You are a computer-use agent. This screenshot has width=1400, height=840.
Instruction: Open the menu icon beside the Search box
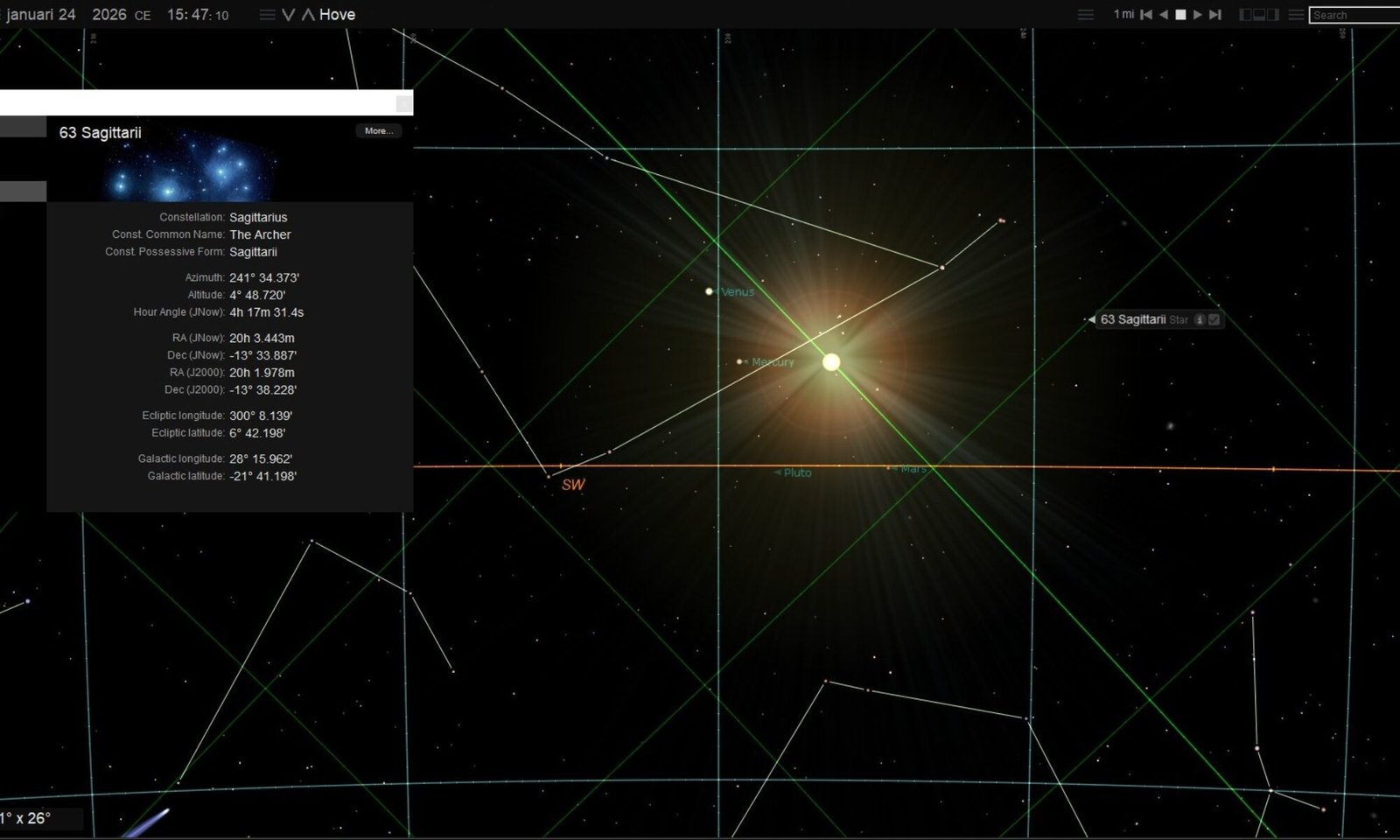1296,15
